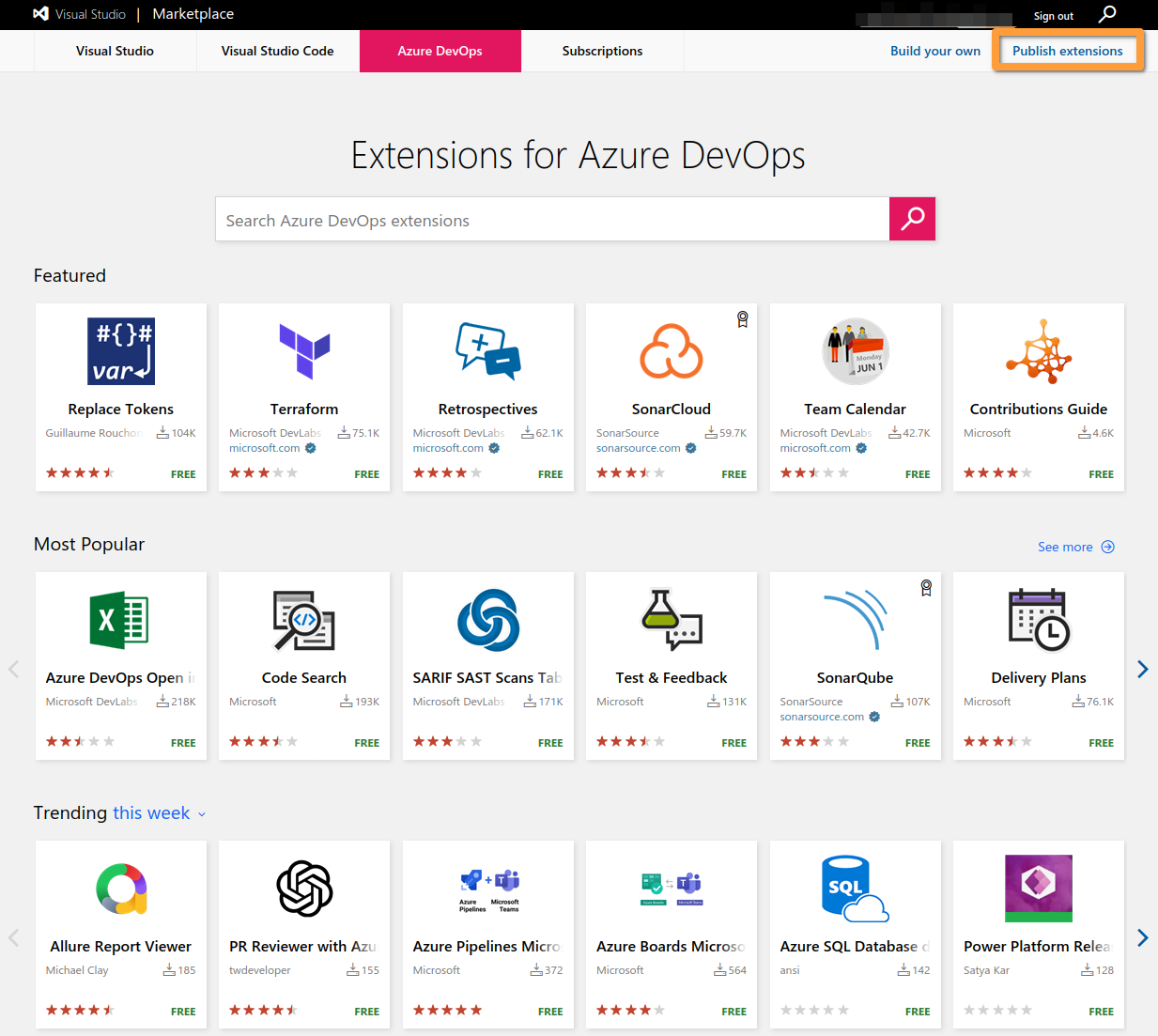Click See more for Most Popular
This screenshot has width=1158, height=1036.
tap(1065, 547)
